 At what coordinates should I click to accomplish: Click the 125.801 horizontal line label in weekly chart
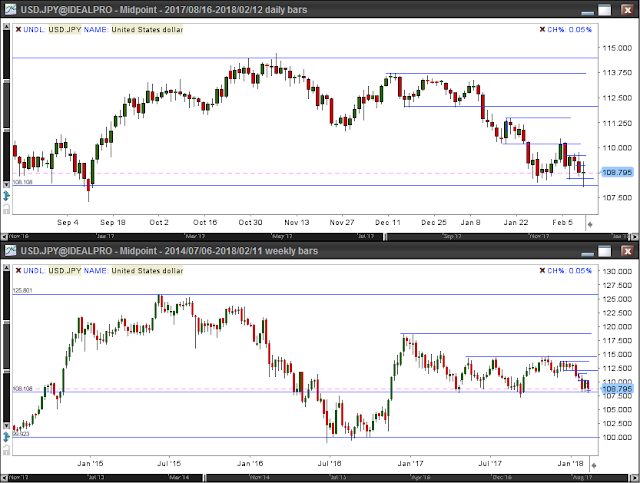pyautogui.click(x=22, y=290)
